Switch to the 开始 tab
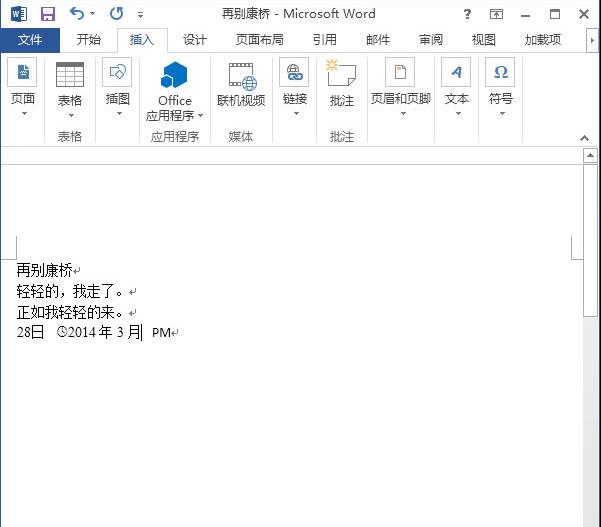This screenshot has height=527, width=601. [89, 40]
